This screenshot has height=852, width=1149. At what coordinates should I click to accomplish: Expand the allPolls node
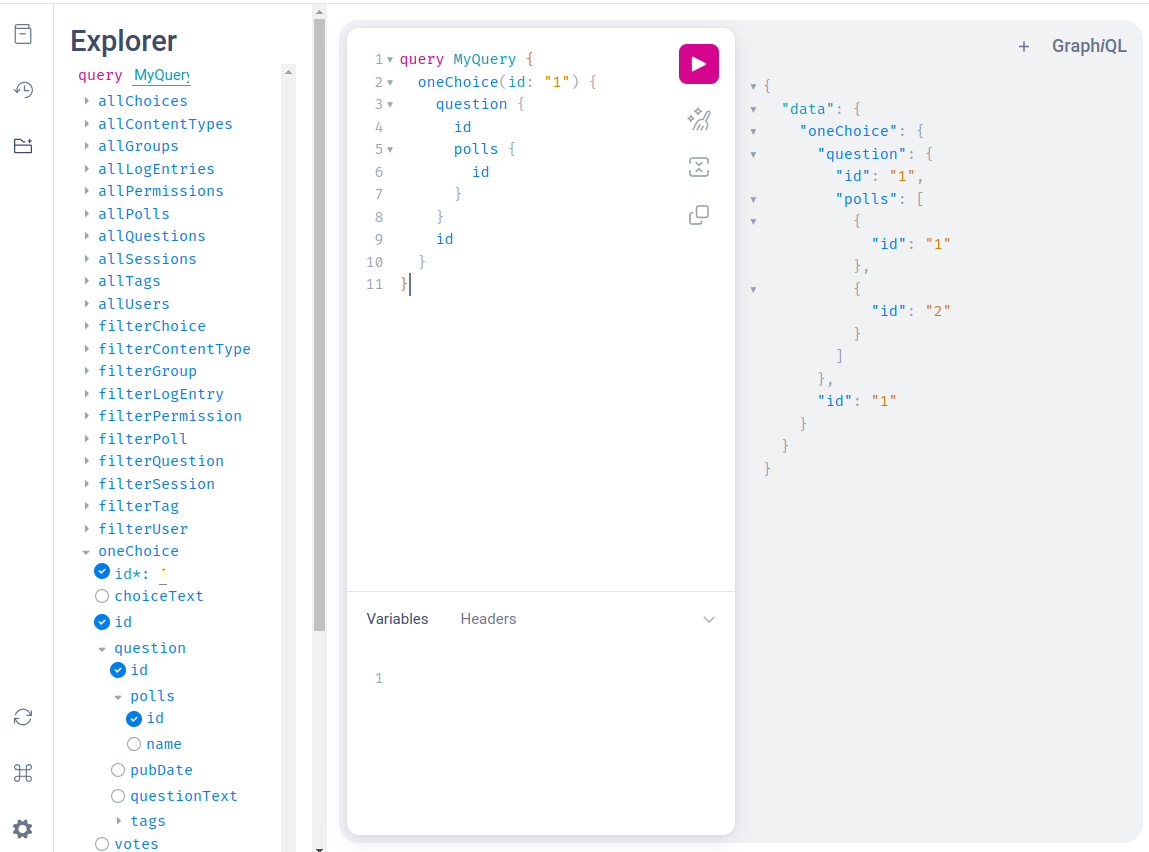point(86,214)
